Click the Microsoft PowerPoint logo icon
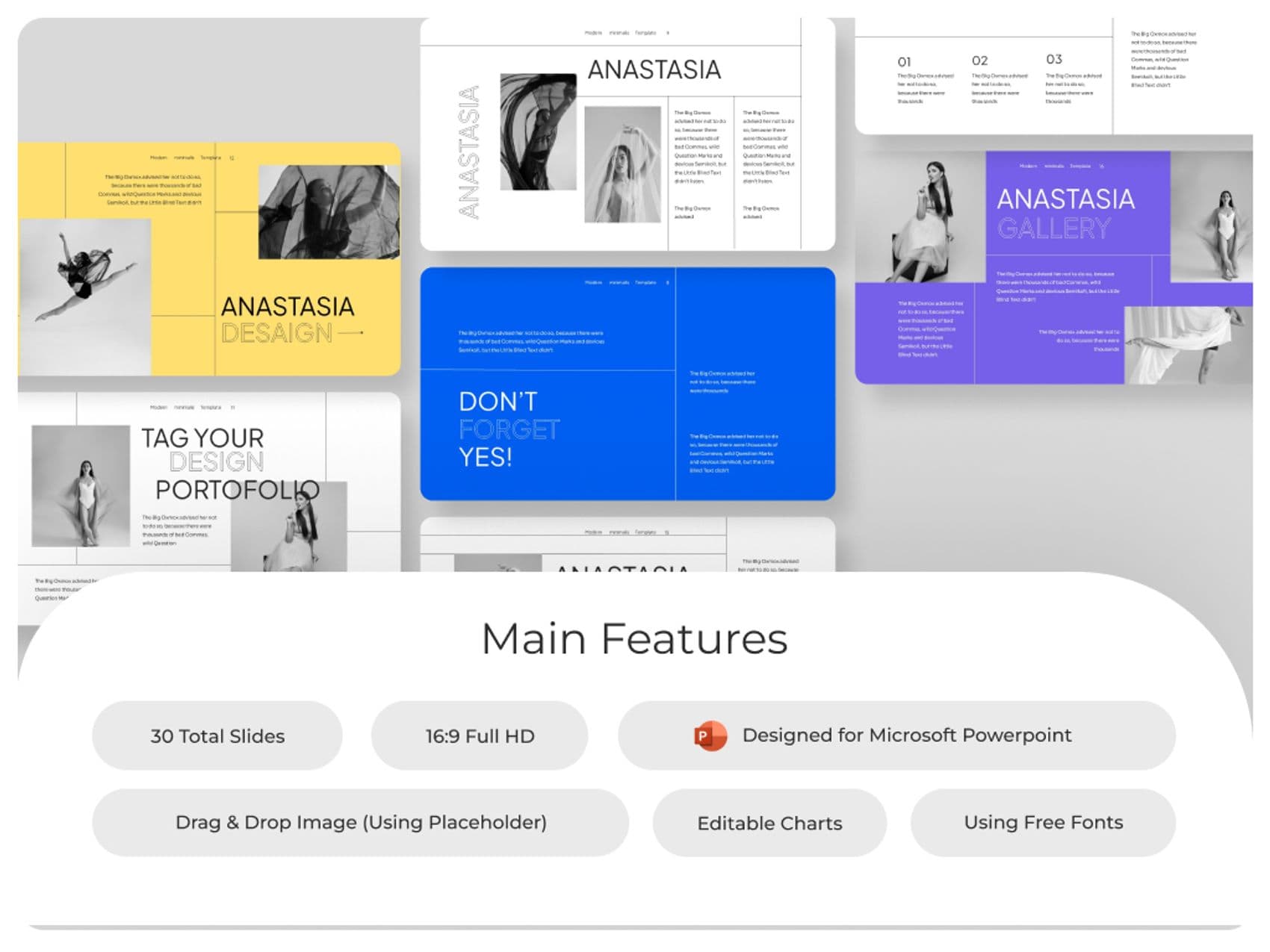Image resolution: width=1270 pixels, height=952 pixels. (710, 736)
